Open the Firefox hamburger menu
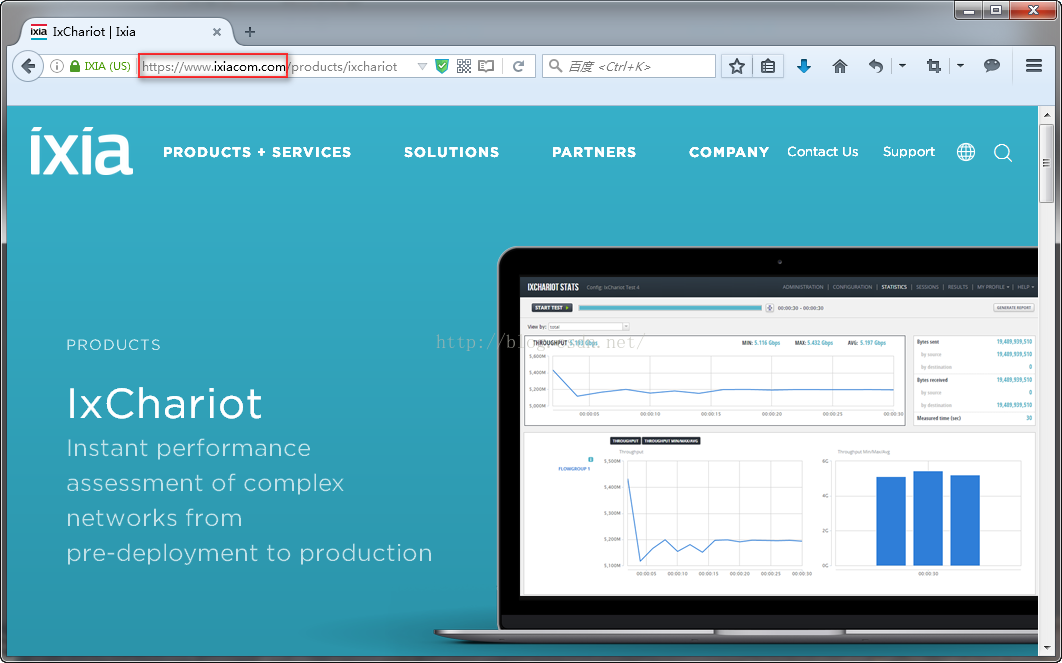1062x663 pixels. [1034, 66]
